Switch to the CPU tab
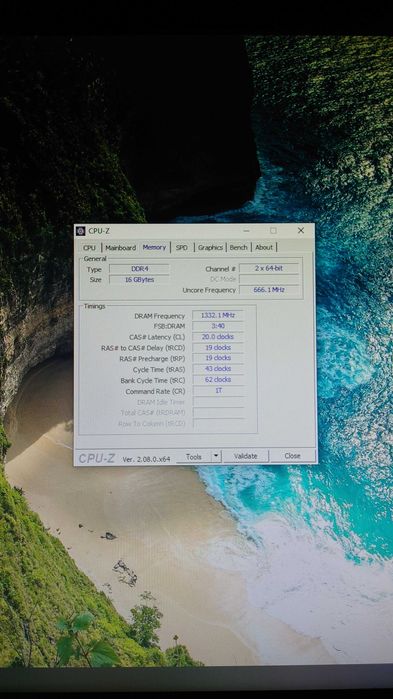Screen dimensions: 393x699 tap(89, 247)
